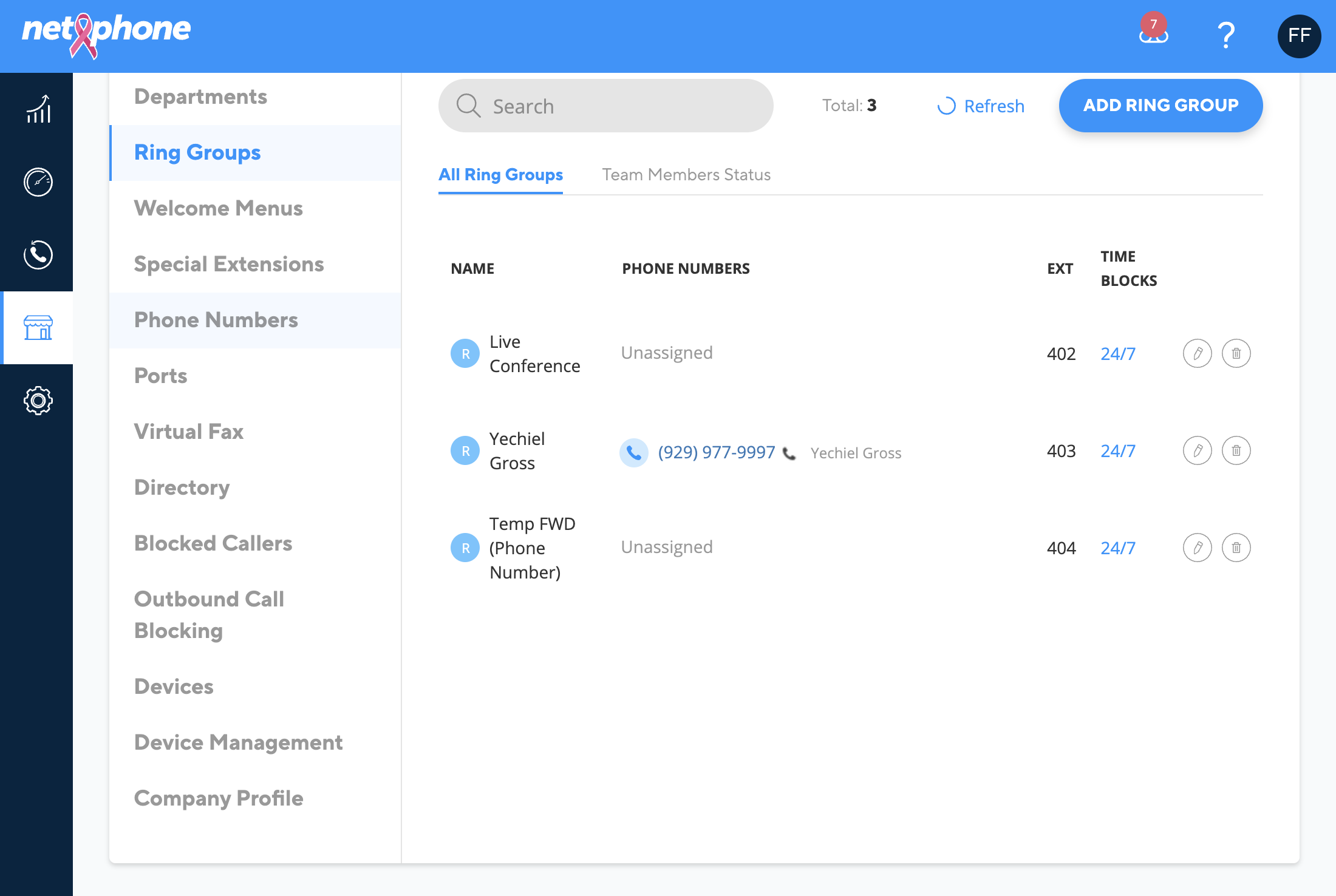
Task: Open Outbound Call Blocking menu item
Action: tap(255, 615)
